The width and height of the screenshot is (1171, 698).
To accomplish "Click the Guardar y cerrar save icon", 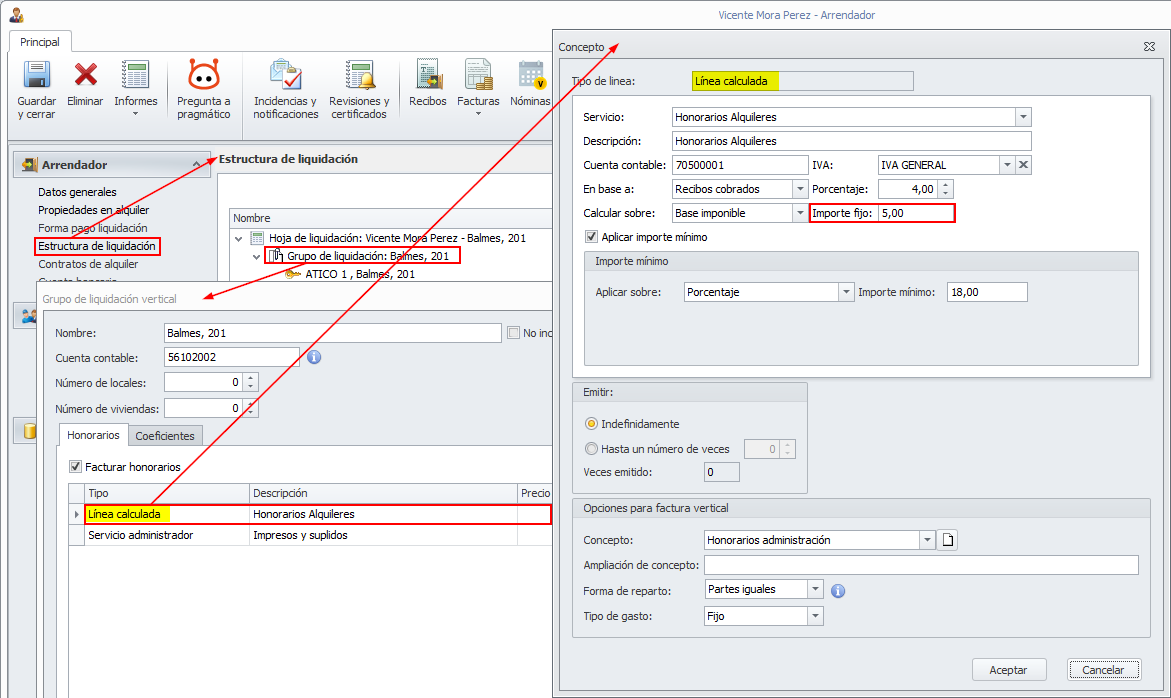I will click(37, 75).
